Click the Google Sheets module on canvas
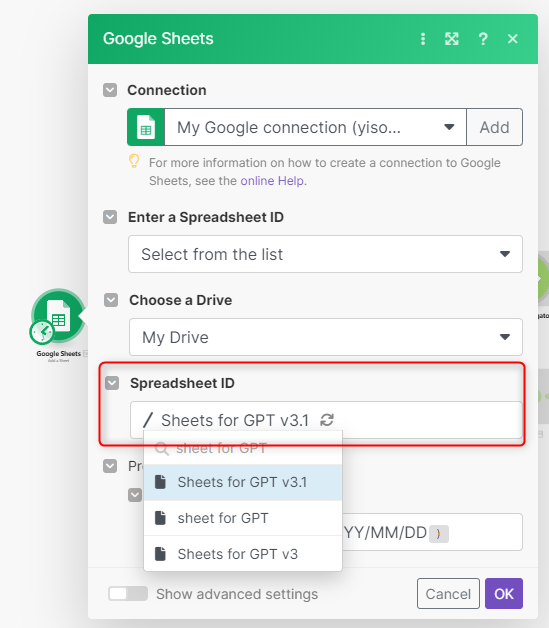 [x=59, y=316]
